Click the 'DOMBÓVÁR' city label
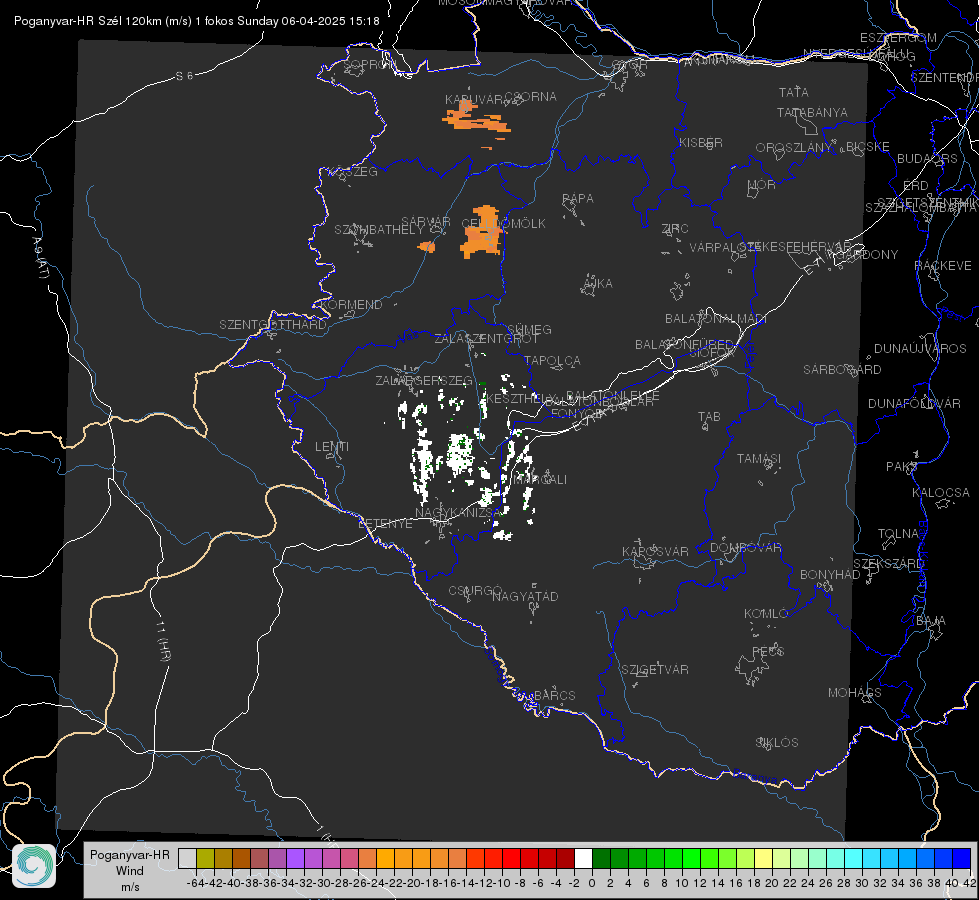 click(x=745, y=548)
